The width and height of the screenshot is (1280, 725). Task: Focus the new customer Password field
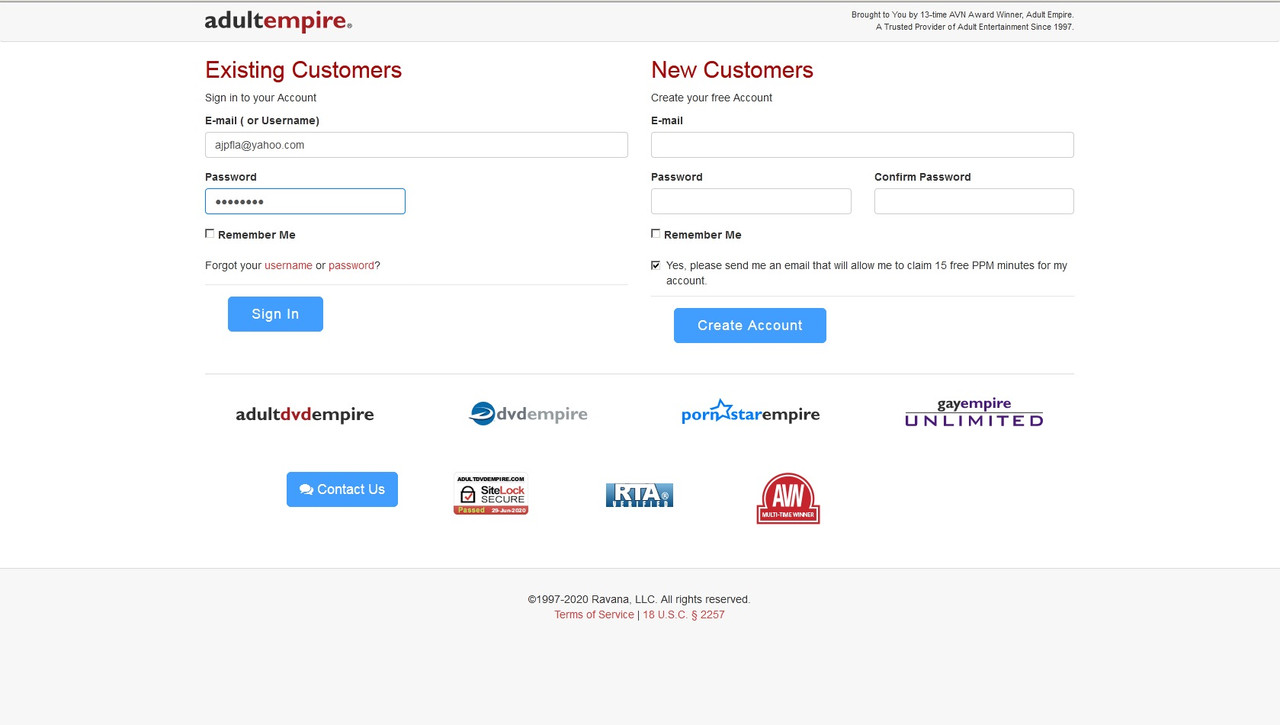click(x=751, y=201)
